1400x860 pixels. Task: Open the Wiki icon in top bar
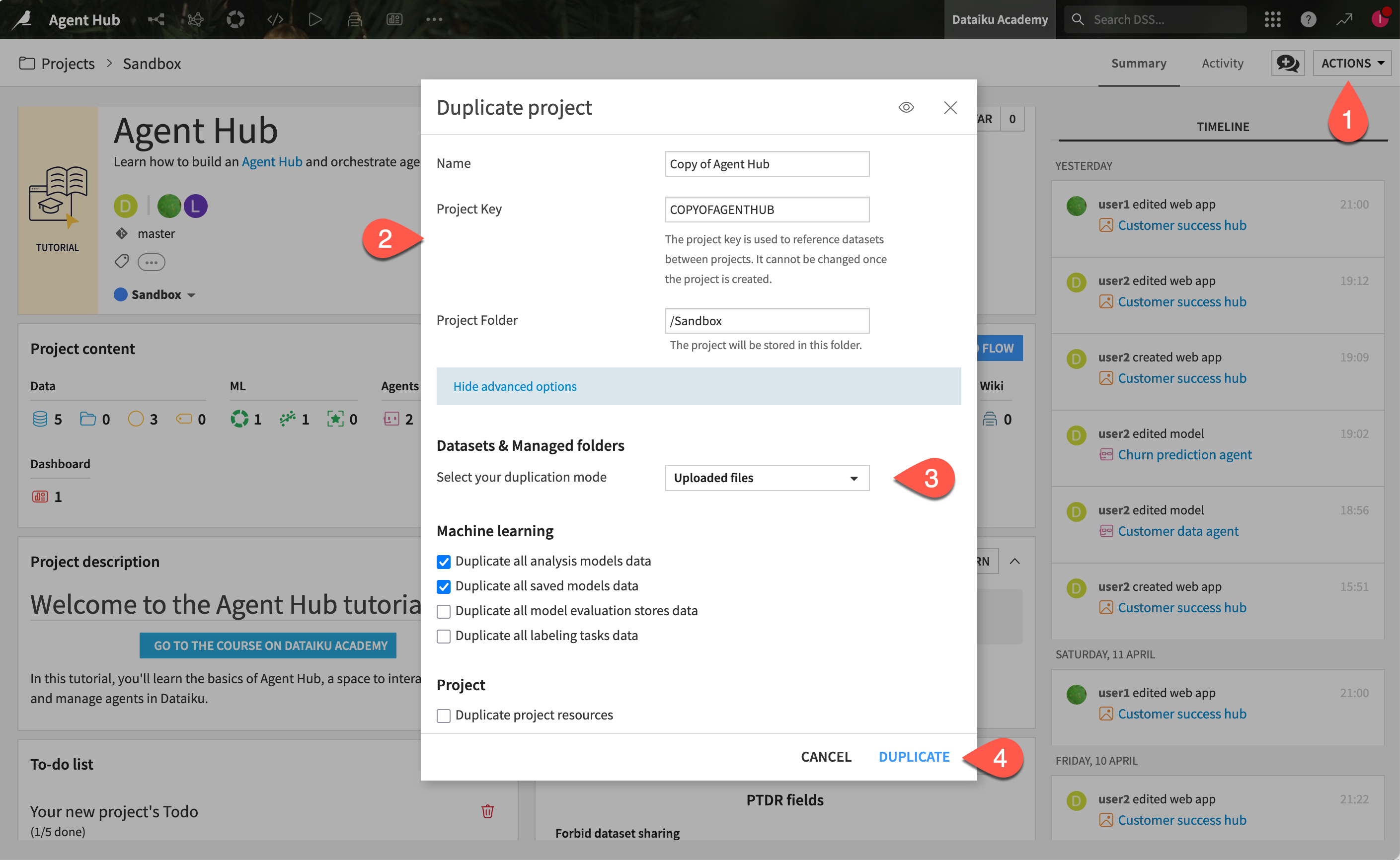click(x=355, y=19)
